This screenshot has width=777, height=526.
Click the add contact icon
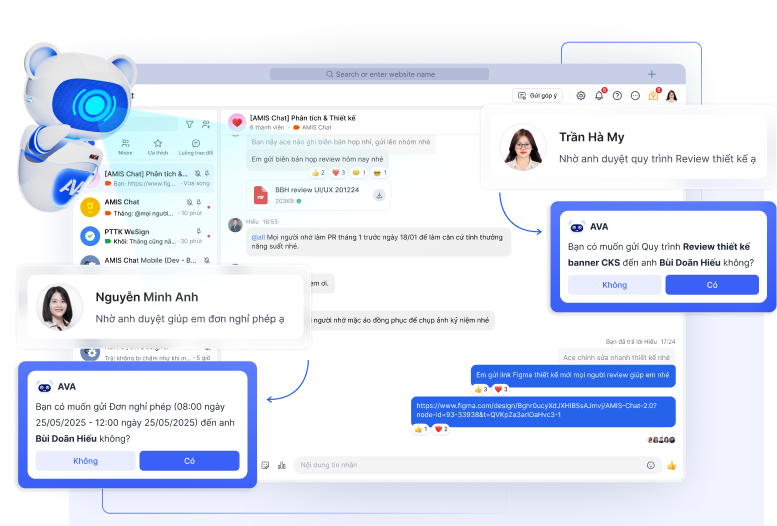pyautogui.click(x=206, y=125)
